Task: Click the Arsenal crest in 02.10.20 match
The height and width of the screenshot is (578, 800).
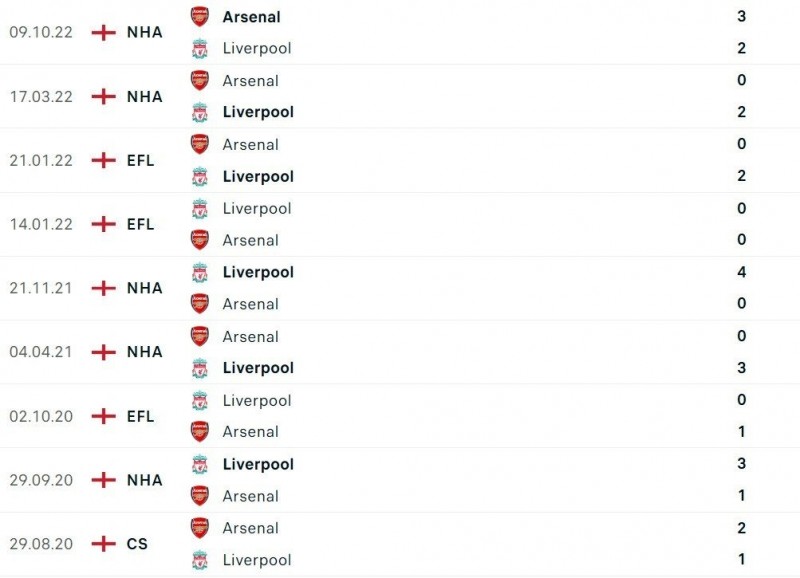Action: tap(200, 432)
